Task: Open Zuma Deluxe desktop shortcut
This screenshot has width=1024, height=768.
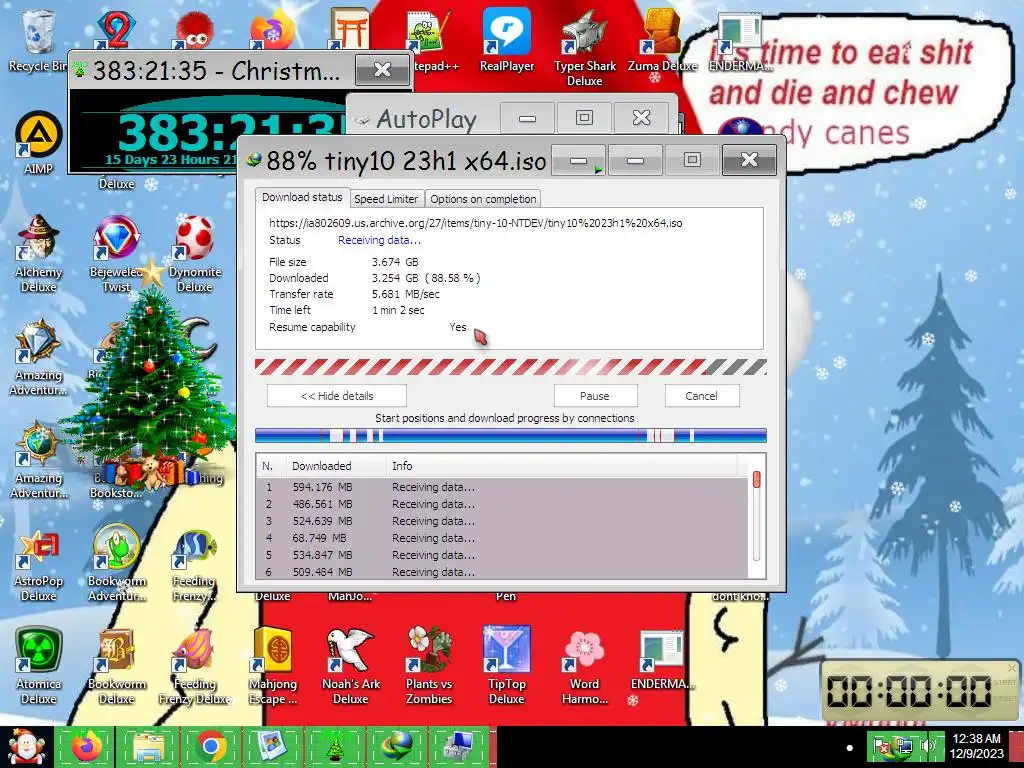Action: tap(662, 40)
